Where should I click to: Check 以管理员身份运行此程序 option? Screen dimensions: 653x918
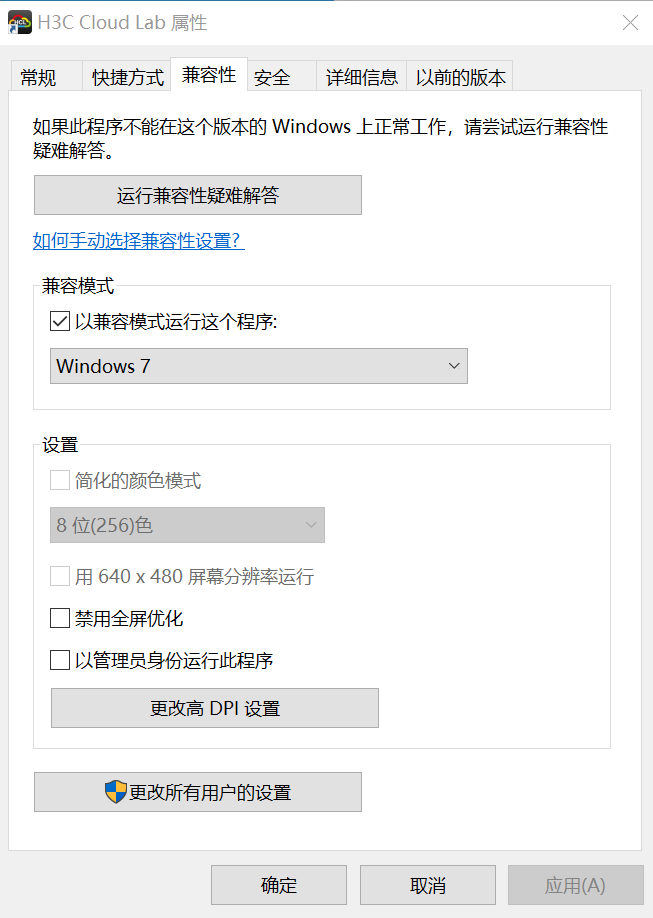59,661
